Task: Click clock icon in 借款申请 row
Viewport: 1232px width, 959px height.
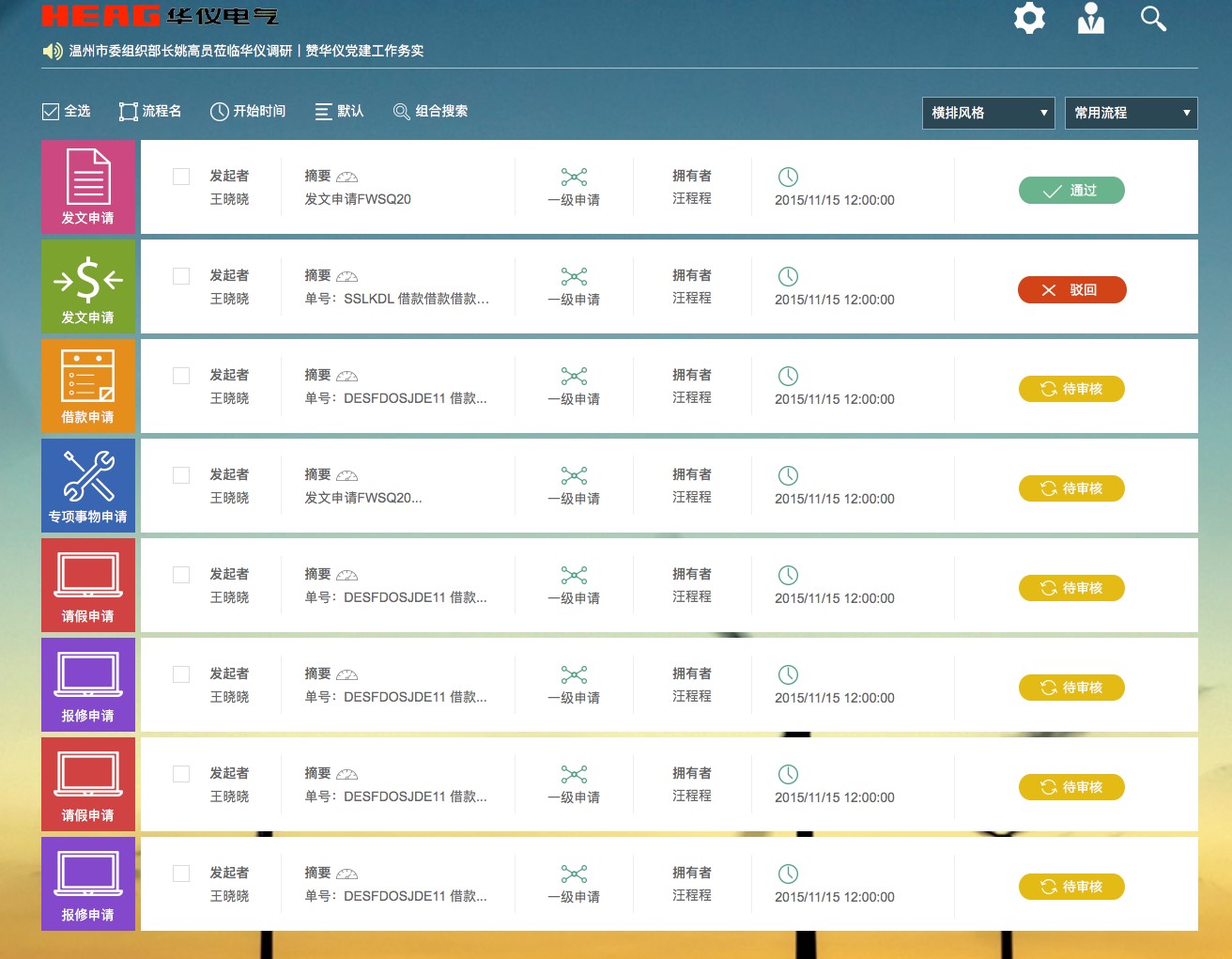Action: pos(788,376)
